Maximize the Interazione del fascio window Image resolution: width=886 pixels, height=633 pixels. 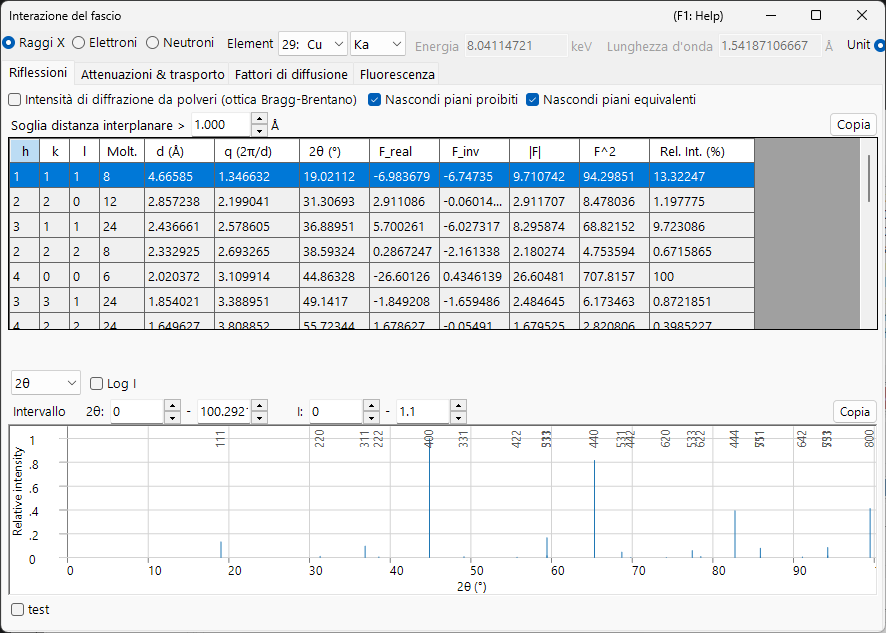(816, 15)
